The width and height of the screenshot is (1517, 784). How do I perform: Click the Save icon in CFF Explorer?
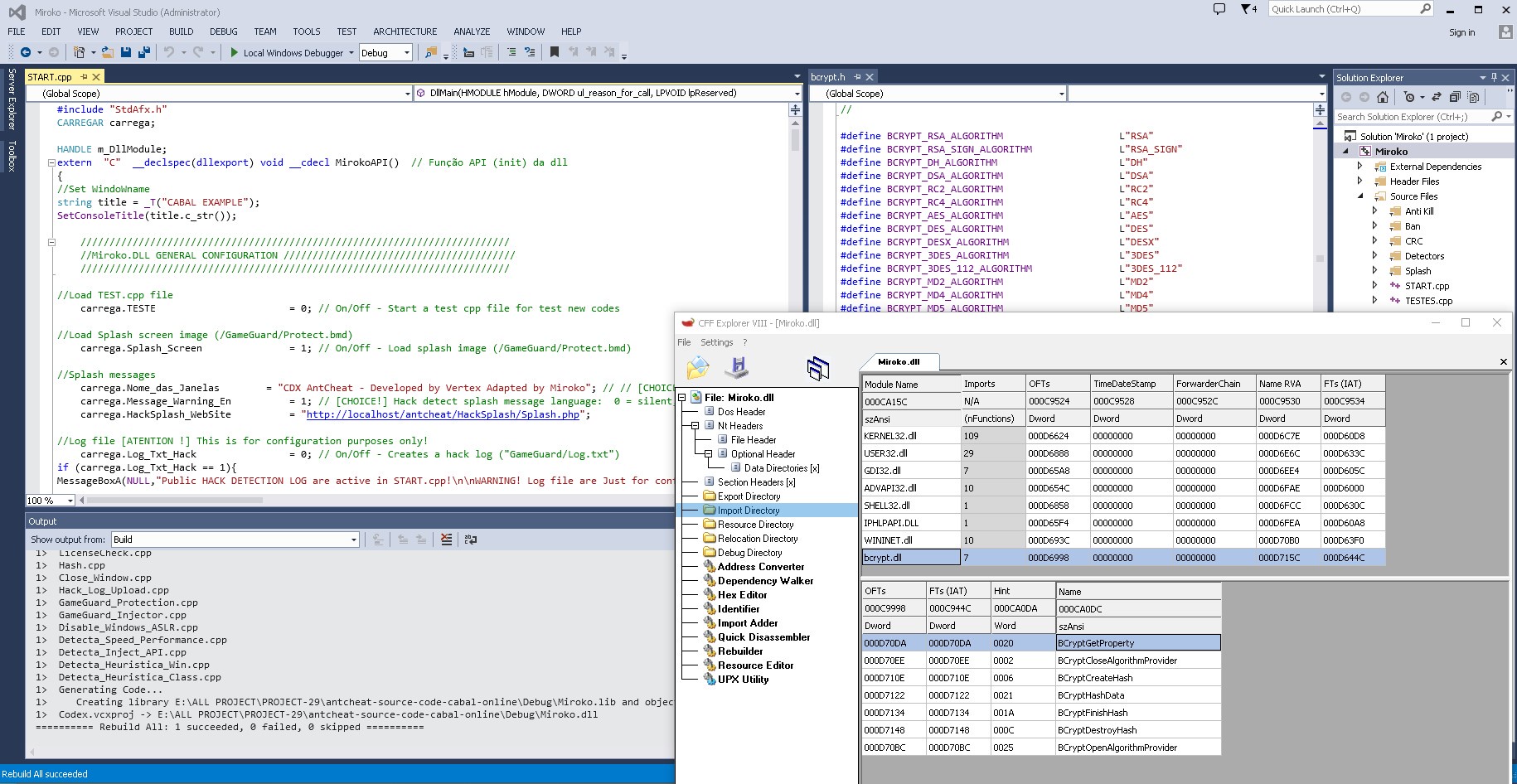click(x=737, y=367)
